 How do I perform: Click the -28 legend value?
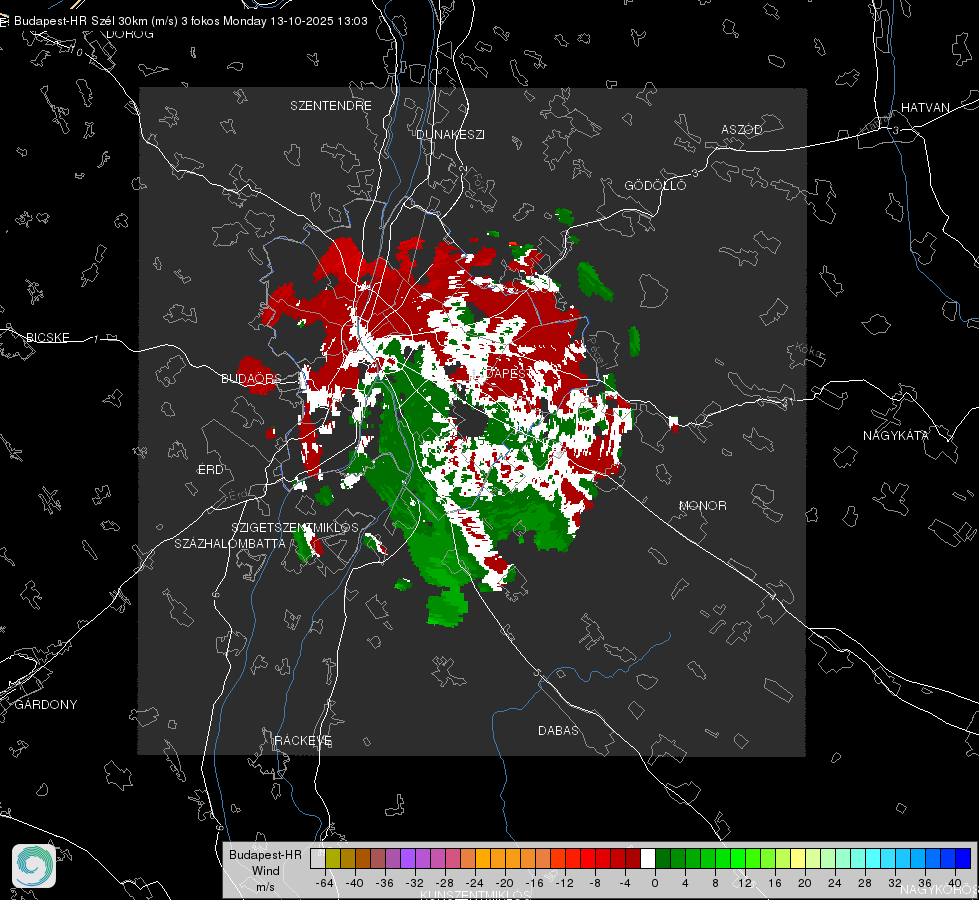pyautogui.click(x=445, y=883)
